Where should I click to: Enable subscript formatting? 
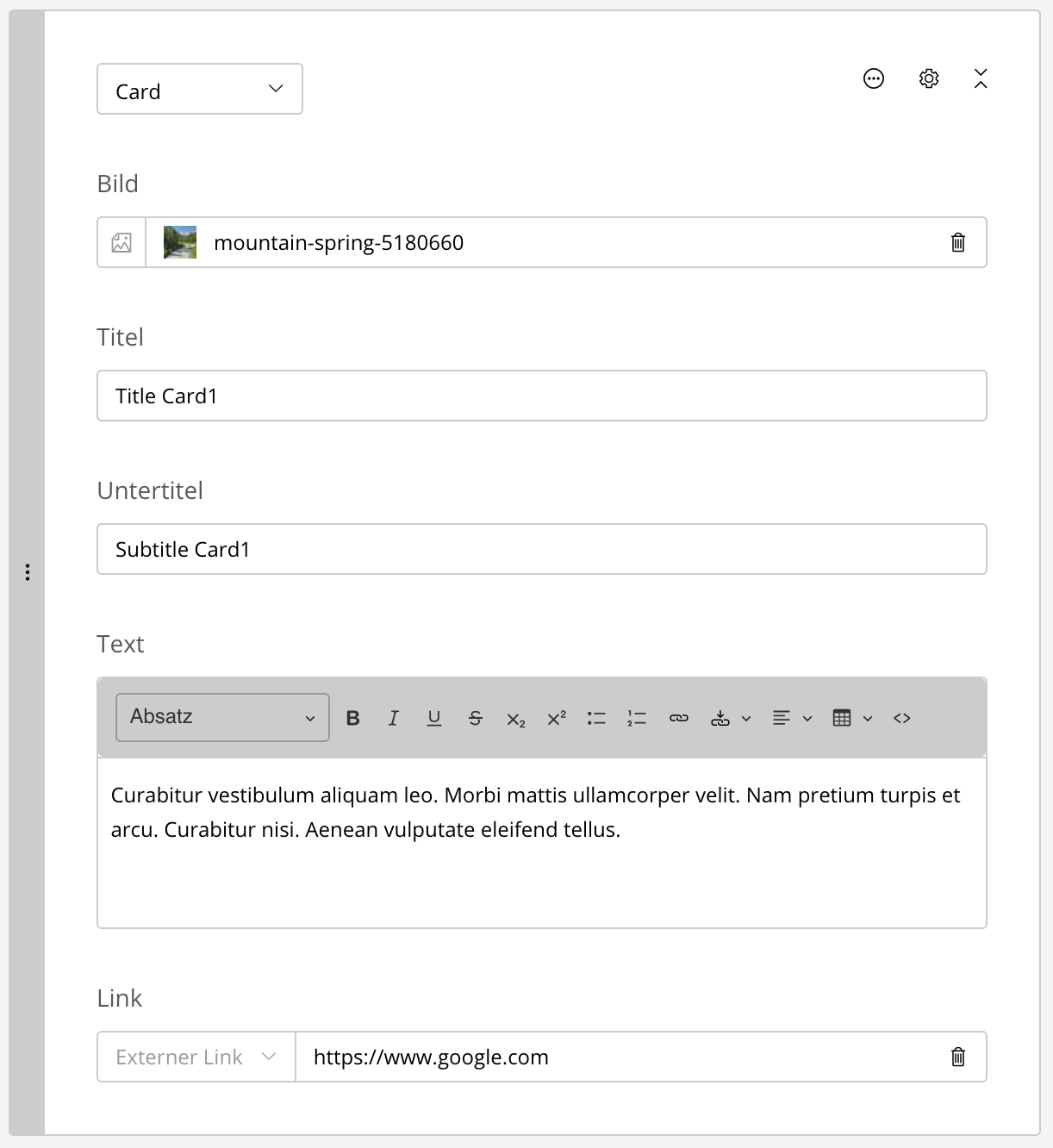[515, 719]
